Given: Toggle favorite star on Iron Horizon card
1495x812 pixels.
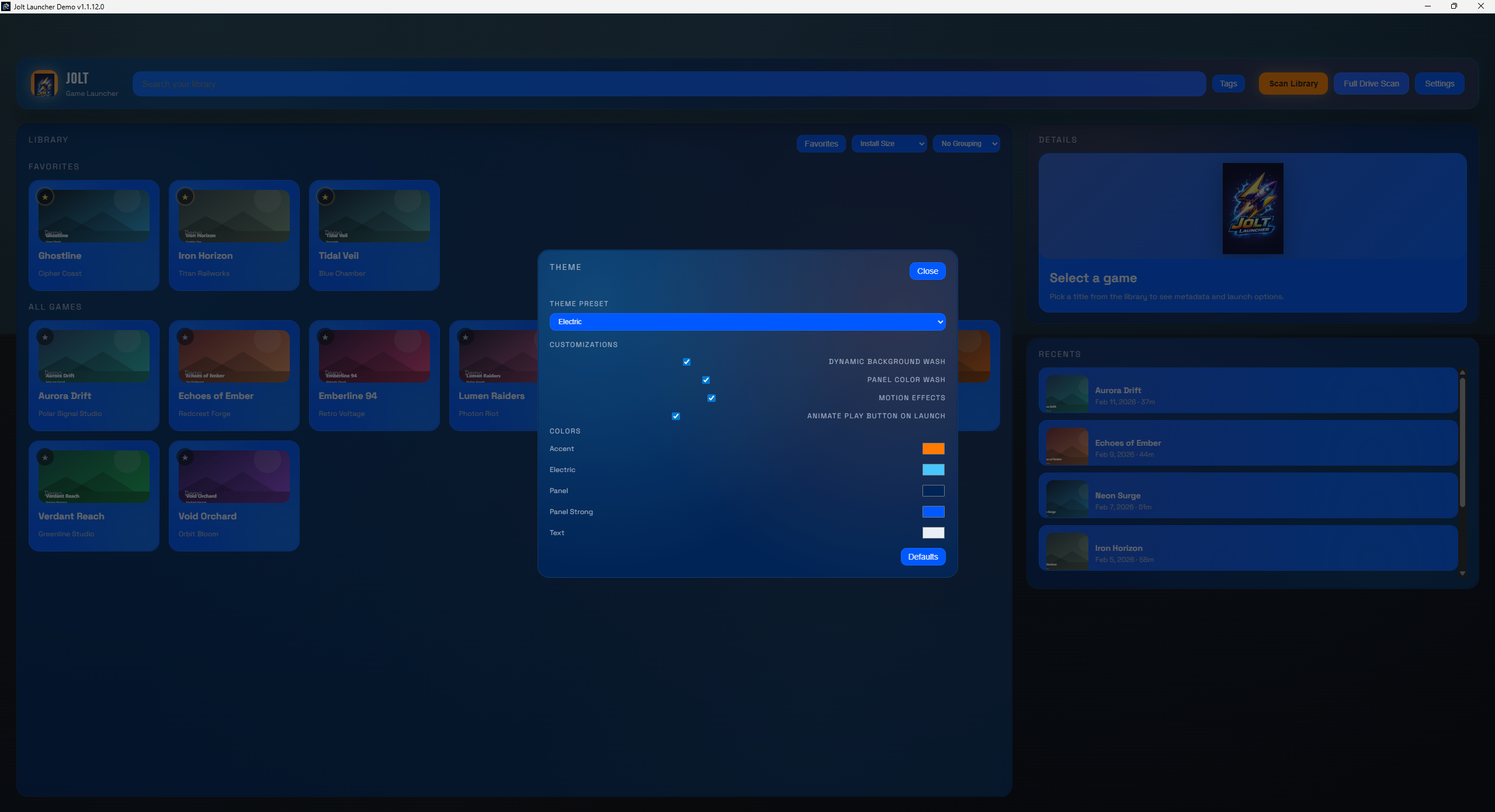Looking at the screenshot, I should [185, 197].
